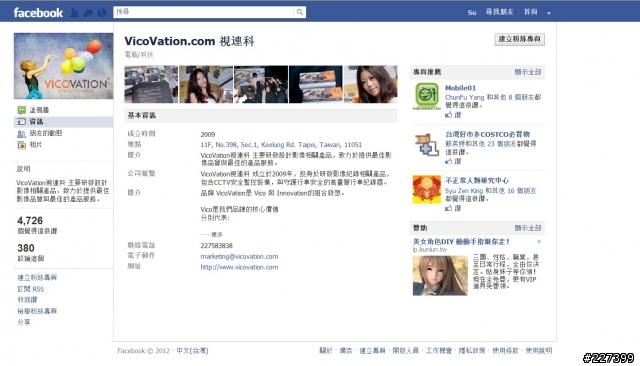This screenshot has width=640, height=366.
Task: Click create page link in footer
Action: pyautogui.click(x=372, y=350)
